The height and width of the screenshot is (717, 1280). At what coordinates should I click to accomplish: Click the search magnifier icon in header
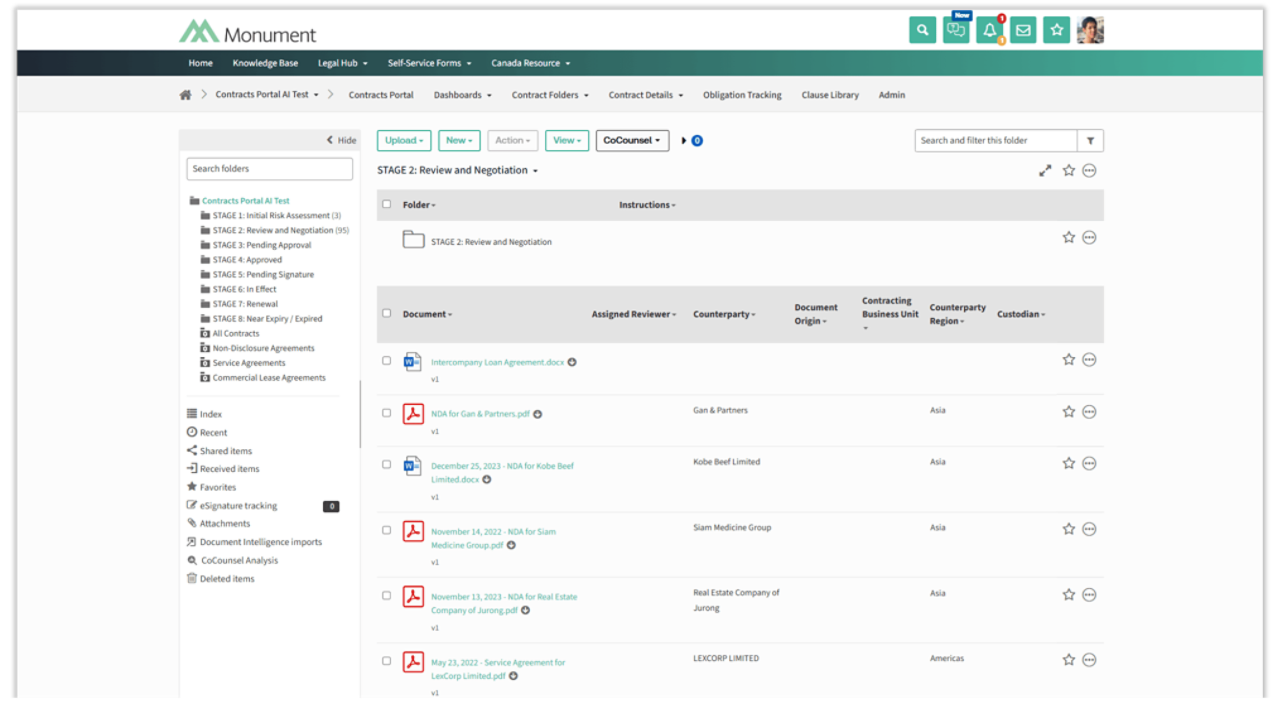pos(922,31)
